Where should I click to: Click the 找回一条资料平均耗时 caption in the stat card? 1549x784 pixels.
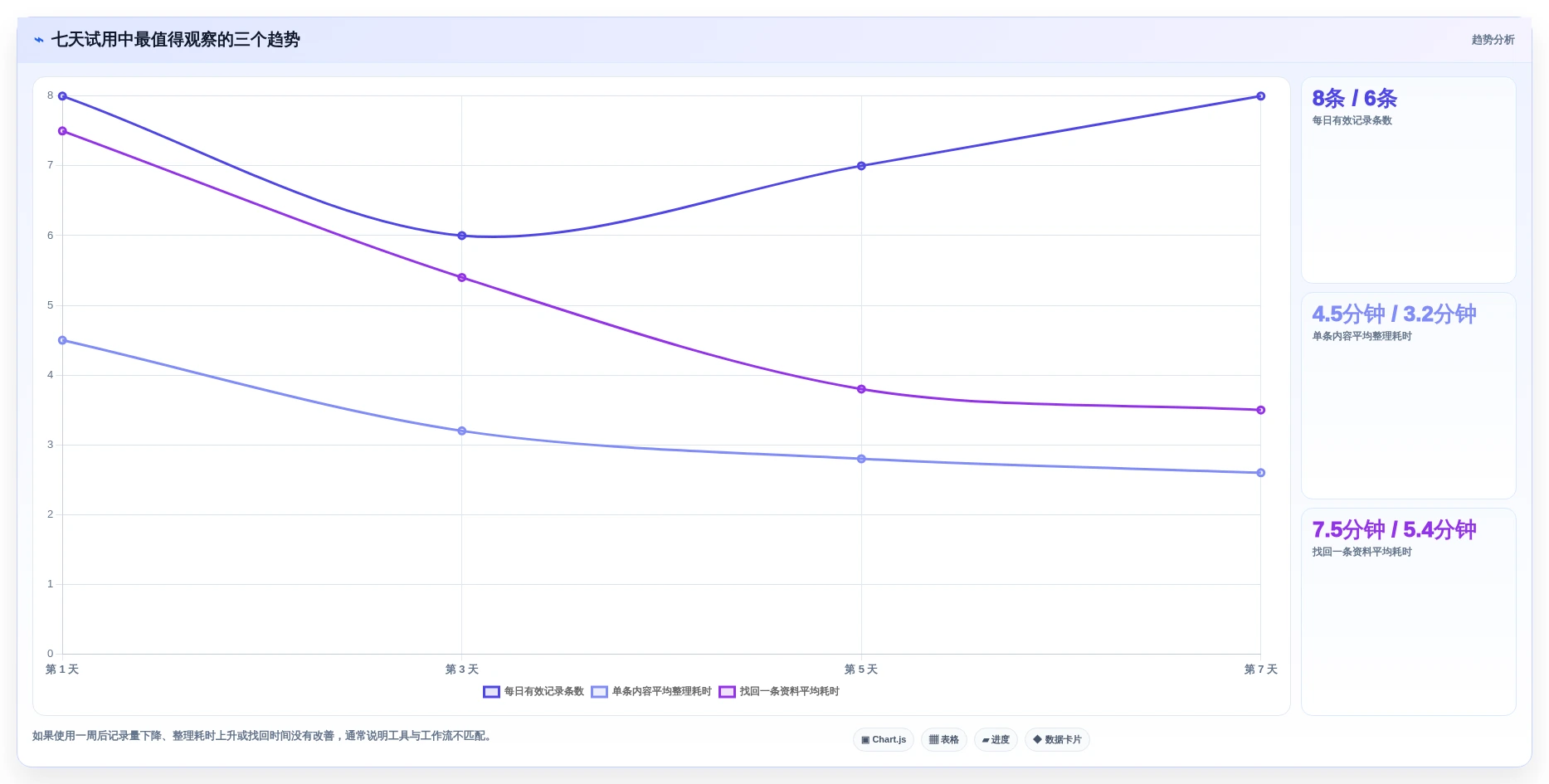click(x=1362, y=553)
